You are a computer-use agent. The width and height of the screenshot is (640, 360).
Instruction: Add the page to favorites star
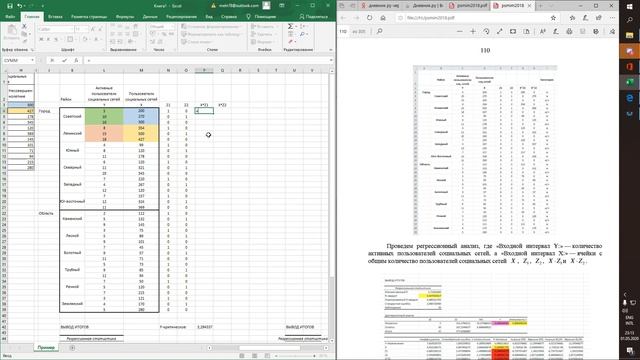coord(553,18)
